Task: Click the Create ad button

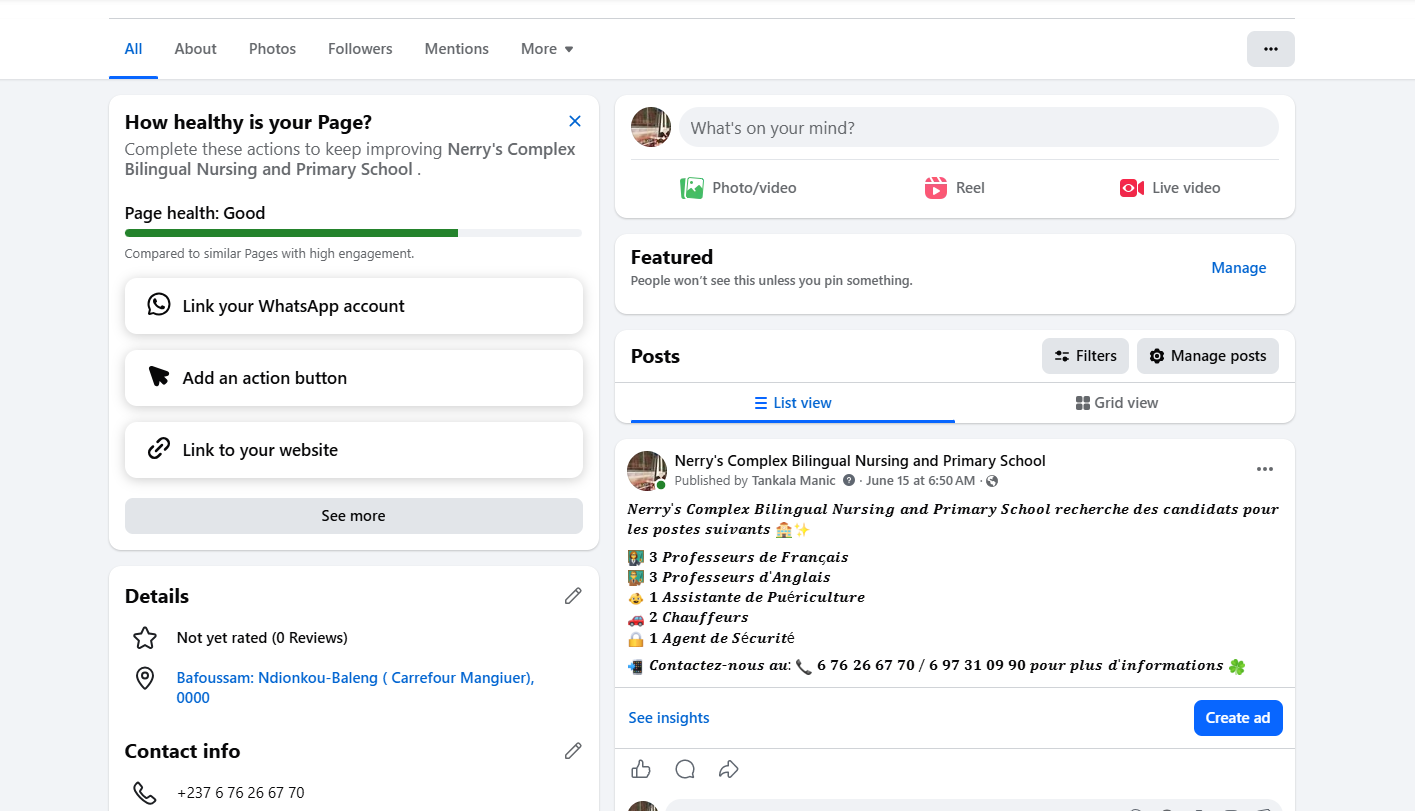Action: click(x=1238, y=718)
